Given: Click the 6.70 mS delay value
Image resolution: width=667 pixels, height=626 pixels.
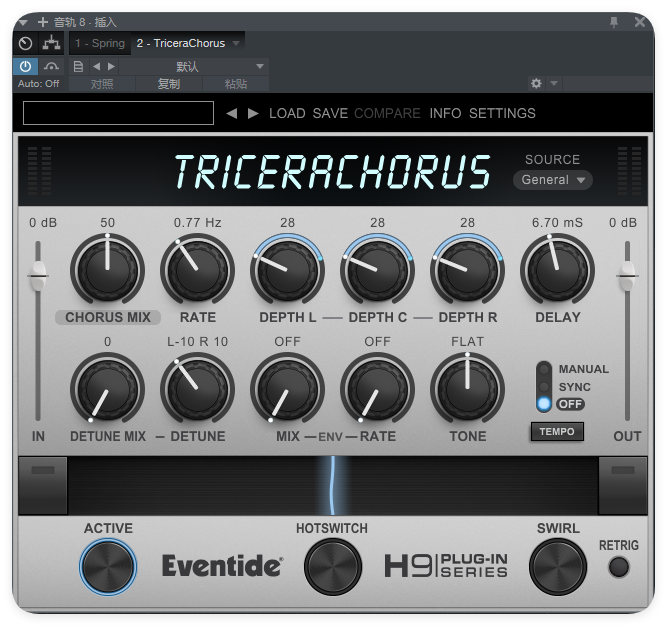Looking at the screenshot, I should (557, 222).
